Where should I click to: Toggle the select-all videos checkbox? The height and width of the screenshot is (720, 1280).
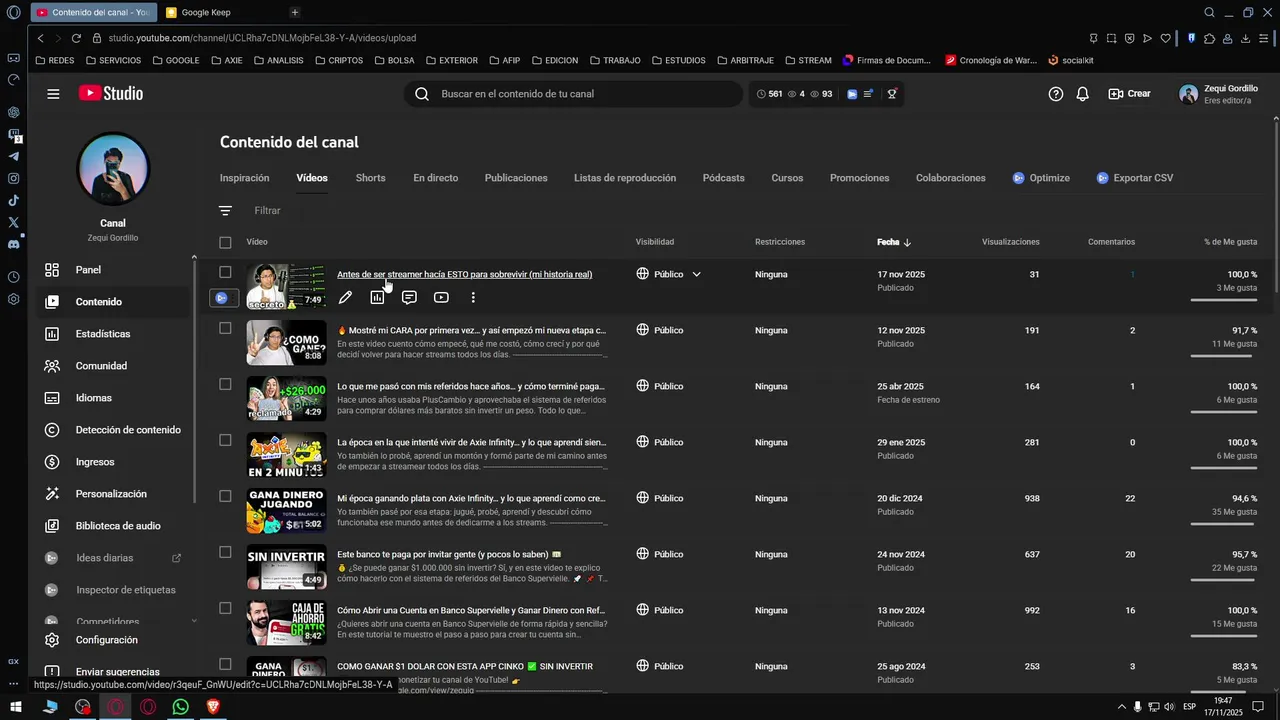coord(225,242)
